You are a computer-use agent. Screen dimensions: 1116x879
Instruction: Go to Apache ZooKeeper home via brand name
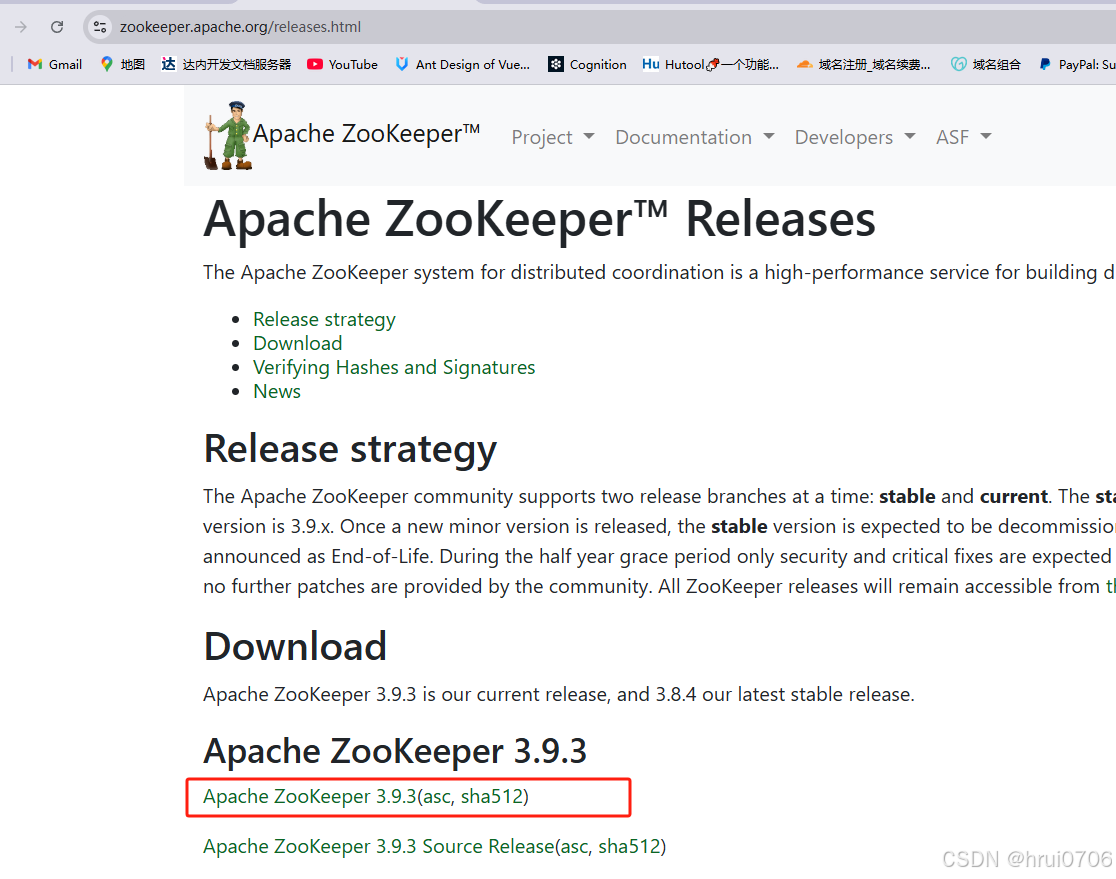coord(367,134)
